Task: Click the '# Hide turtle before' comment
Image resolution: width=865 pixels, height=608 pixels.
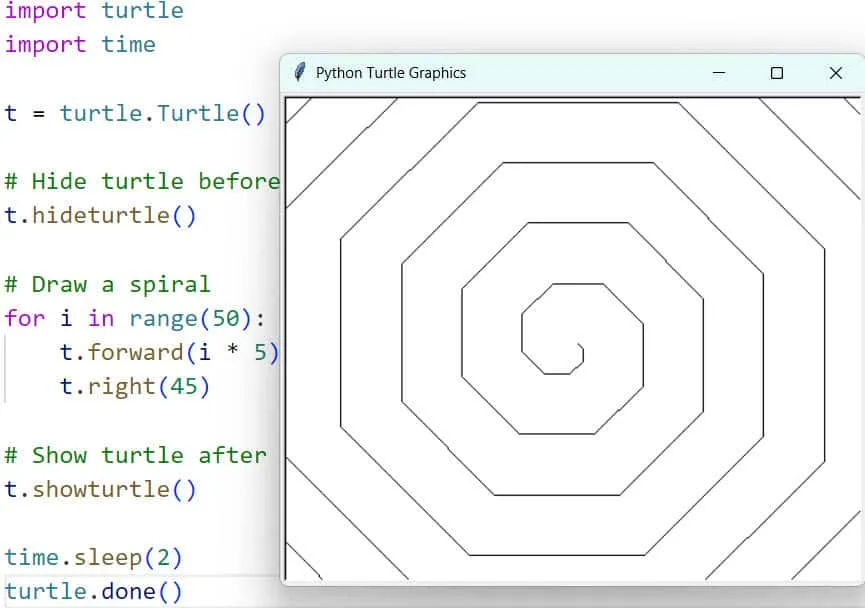Action: [142, 181]
